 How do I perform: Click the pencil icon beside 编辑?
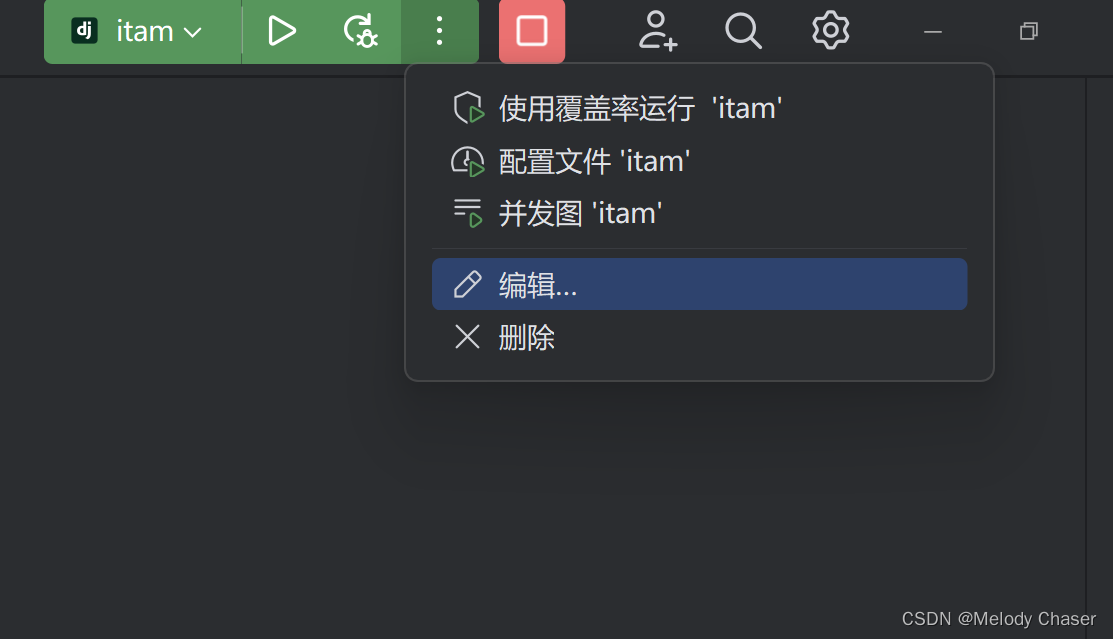pos(468,284)
